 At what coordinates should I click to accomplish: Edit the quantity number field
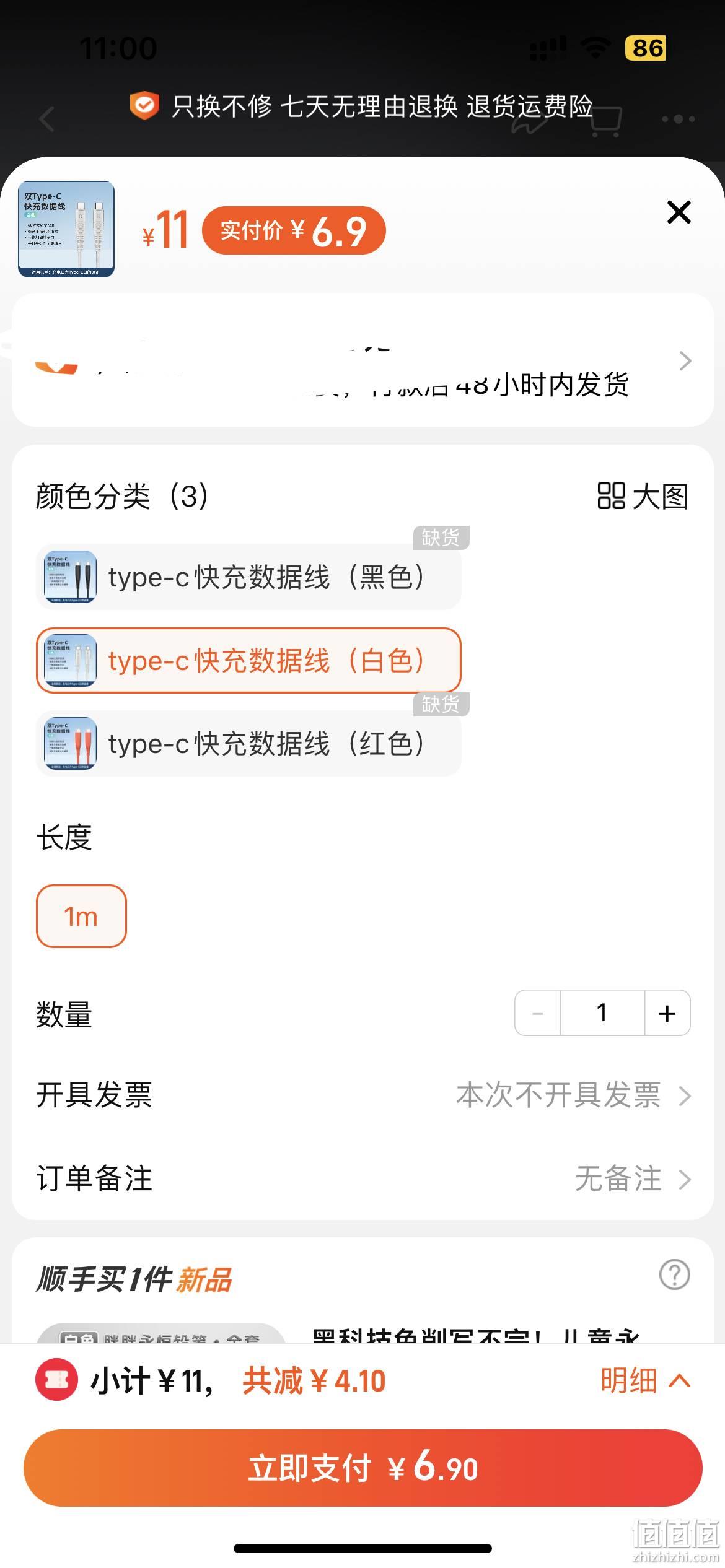pyautogui.click(x=602, y=1013)
